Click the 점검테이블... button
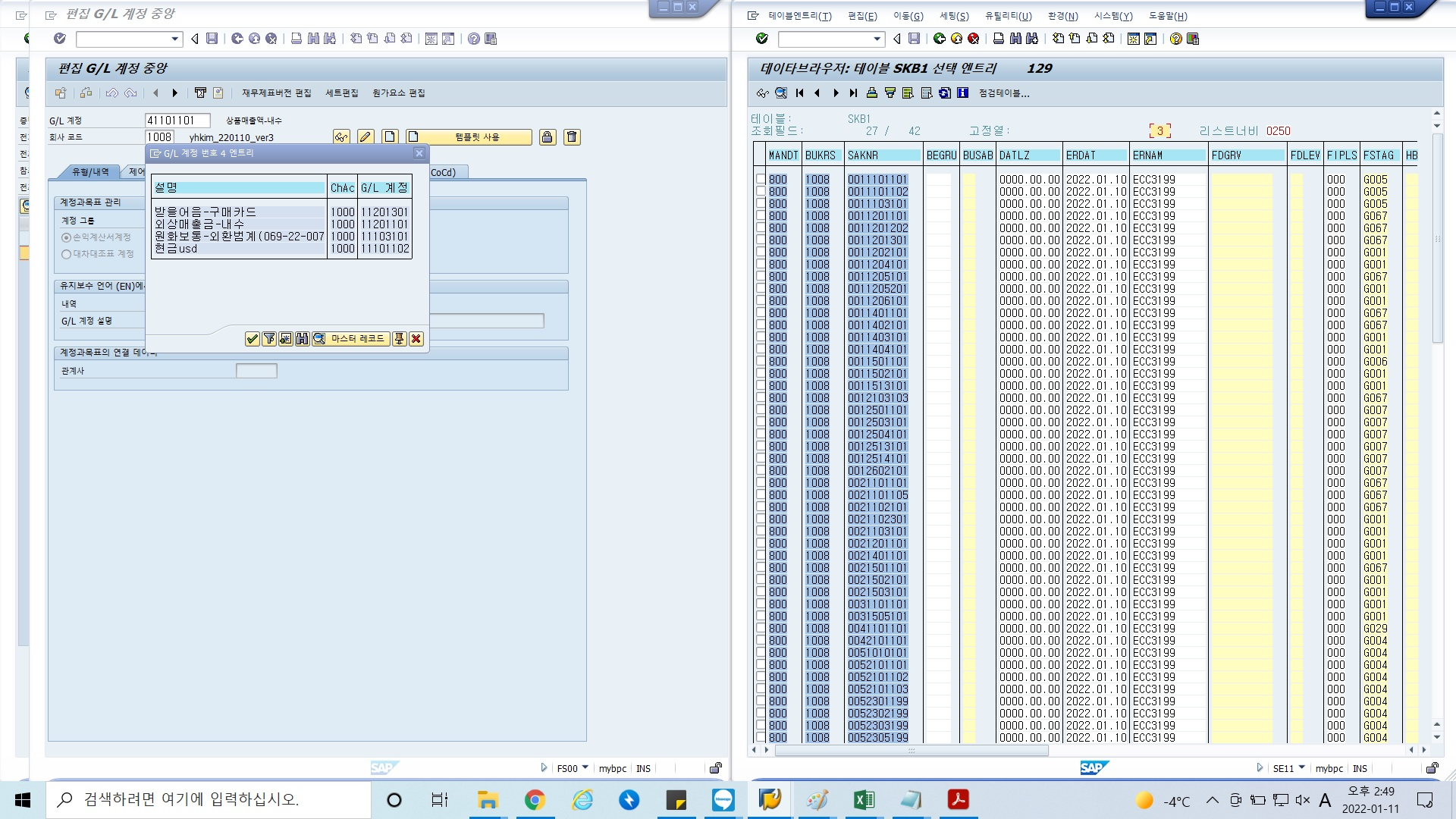Screen dimensions: 1456x819 pos(1004,93)
